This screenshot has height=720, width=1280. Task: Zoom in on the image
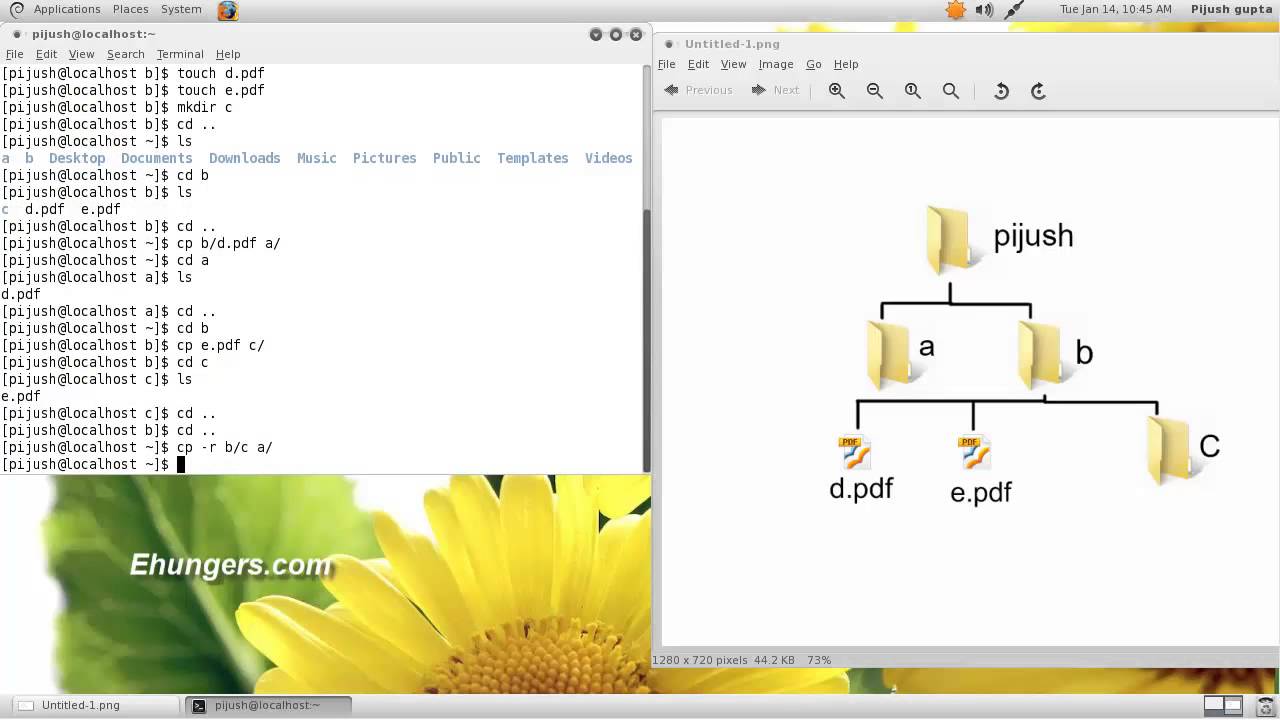click(837, 91)
